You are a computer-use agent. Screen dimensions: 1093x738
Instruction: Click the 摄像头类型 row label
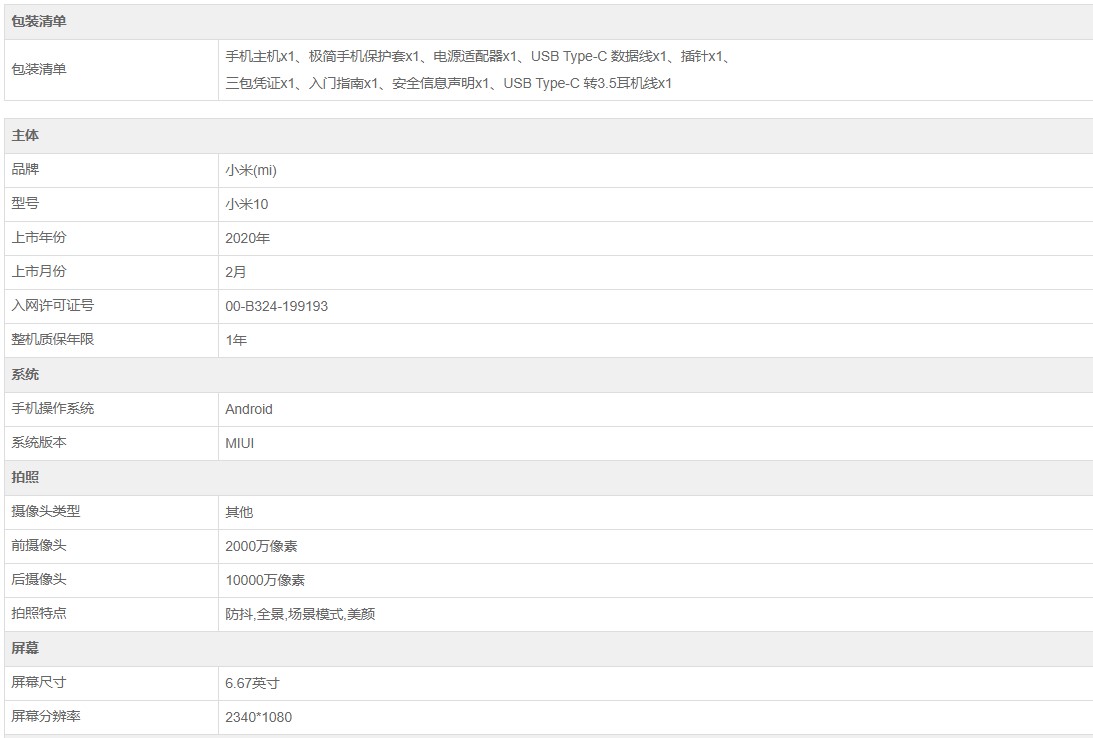46,511
